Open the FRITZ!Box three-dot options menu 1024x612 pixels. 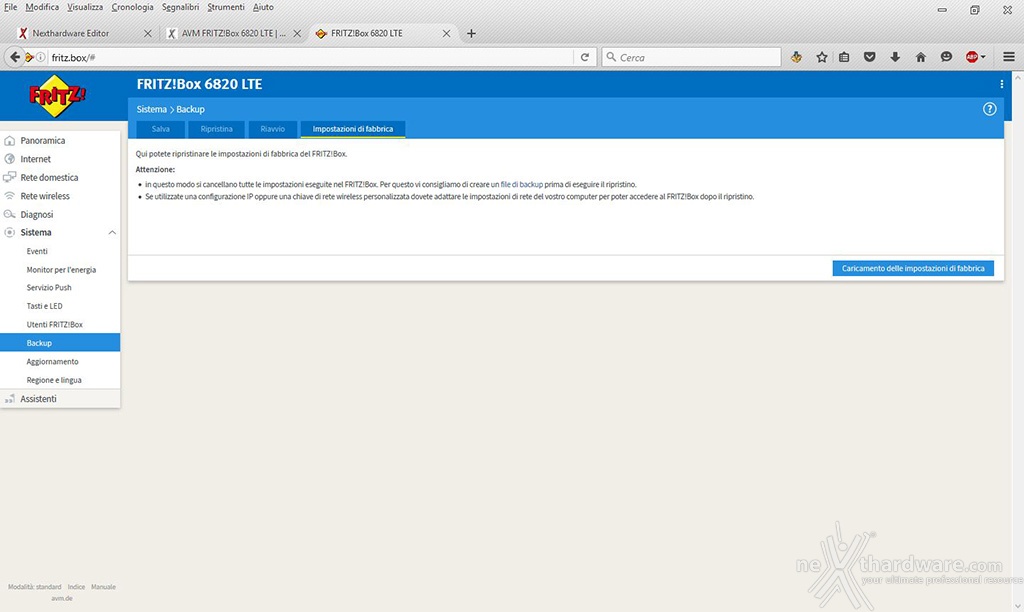pyautogui.click(x=1001, y=84)
